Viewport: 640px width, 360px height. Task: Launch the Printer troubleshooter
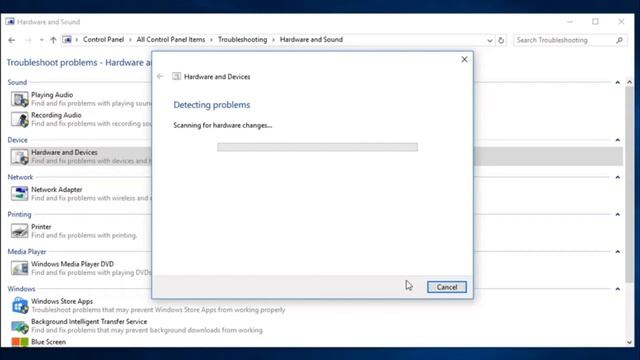[41, 227]
